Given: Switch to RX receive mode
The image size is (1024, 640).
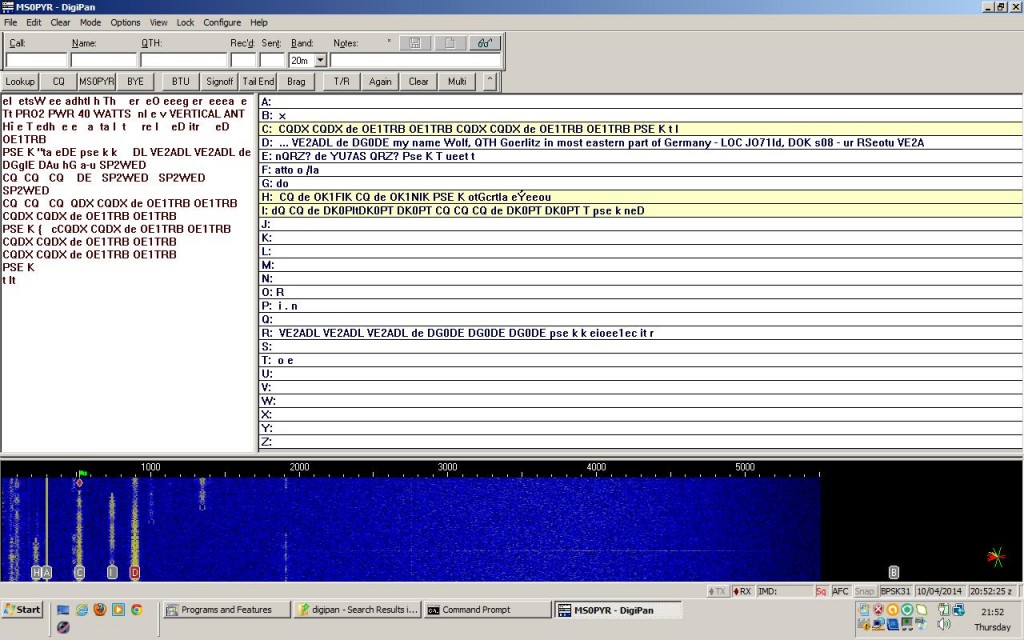Looking at the screenshot, I should (742, 591).
